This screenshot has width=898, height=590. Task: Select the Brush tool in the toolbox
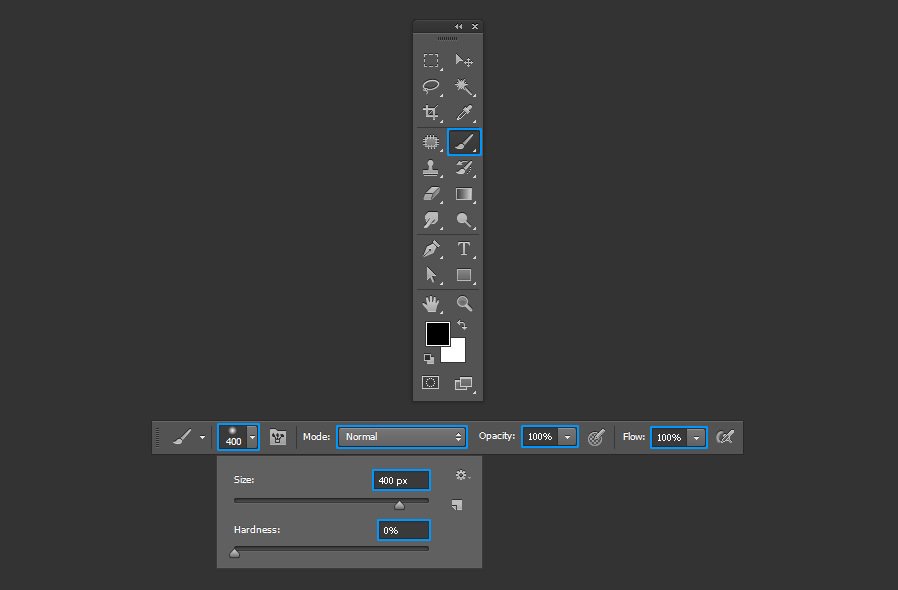click(464, 142)
